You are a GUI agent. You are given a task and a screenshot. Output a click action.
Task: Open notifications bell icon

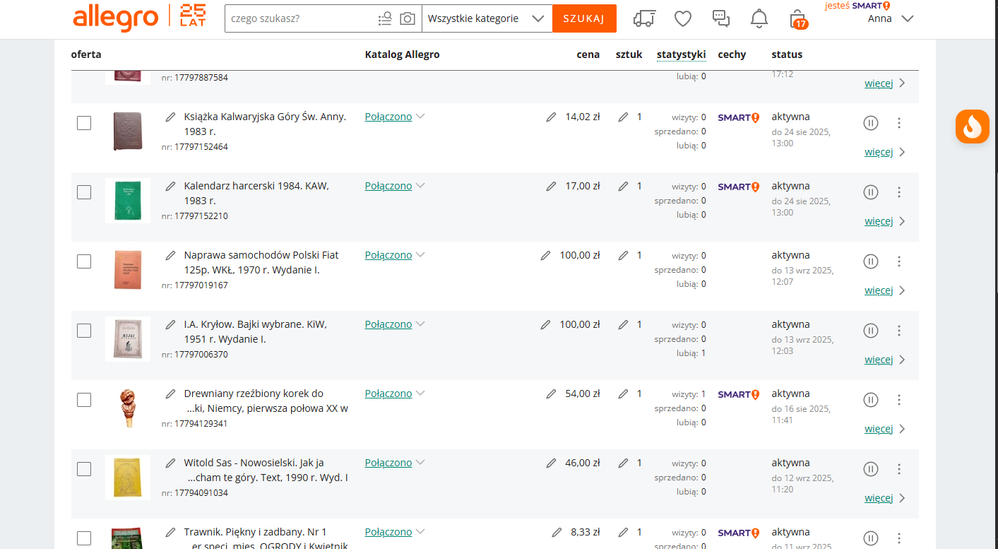759,18
